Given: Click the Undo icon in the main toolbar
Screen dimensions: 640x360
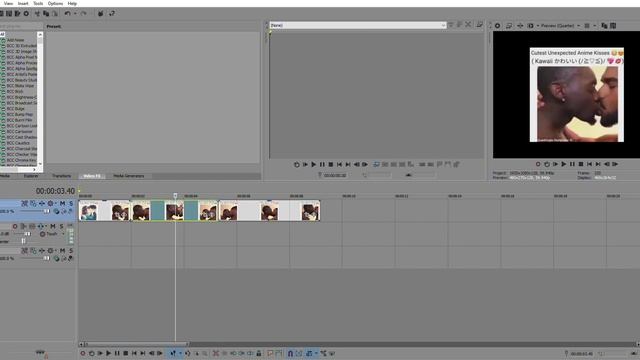Looking at the screenshot, I should [x=68, y=13].
